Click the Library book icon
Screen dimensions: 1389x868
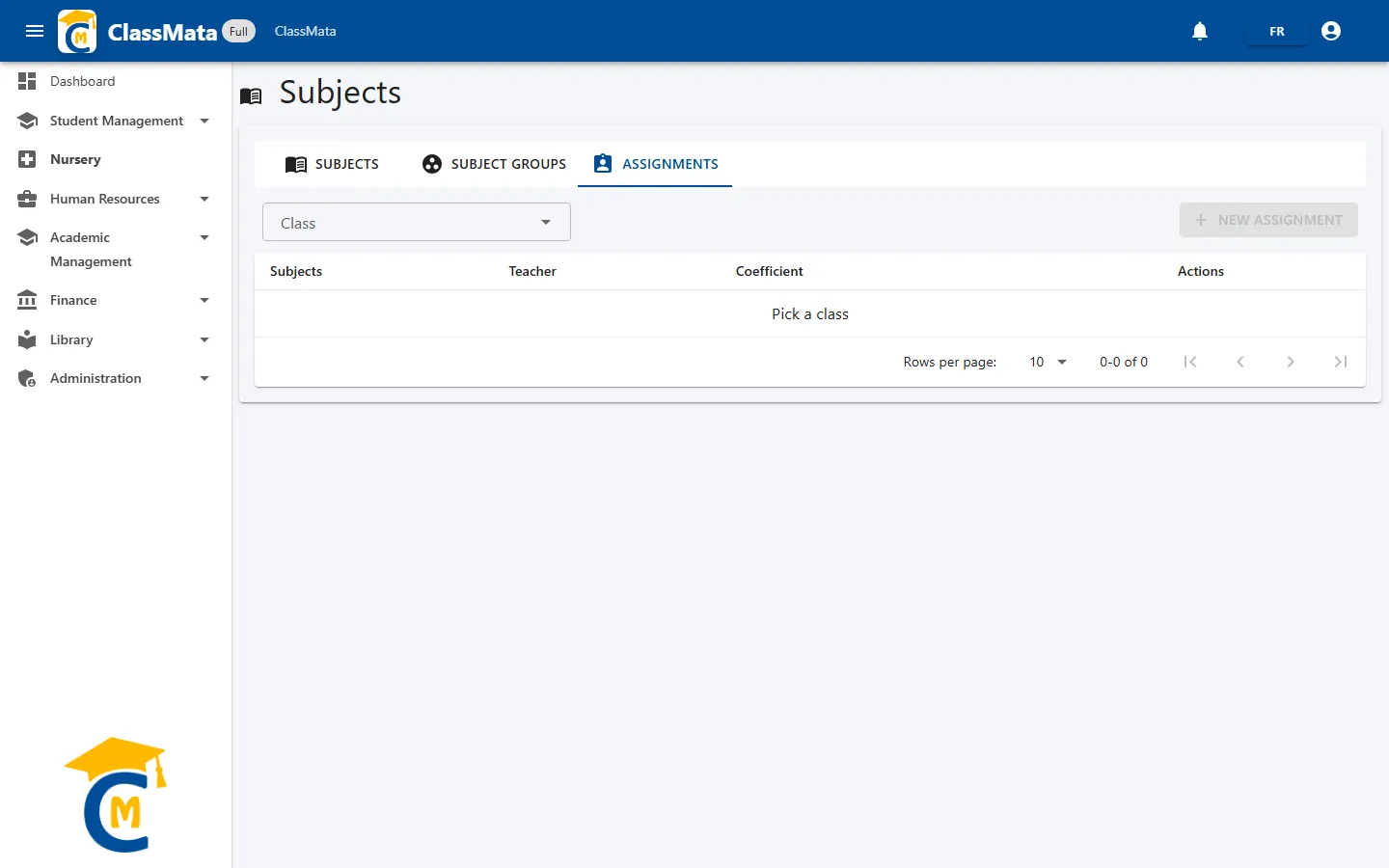(27, 339)
